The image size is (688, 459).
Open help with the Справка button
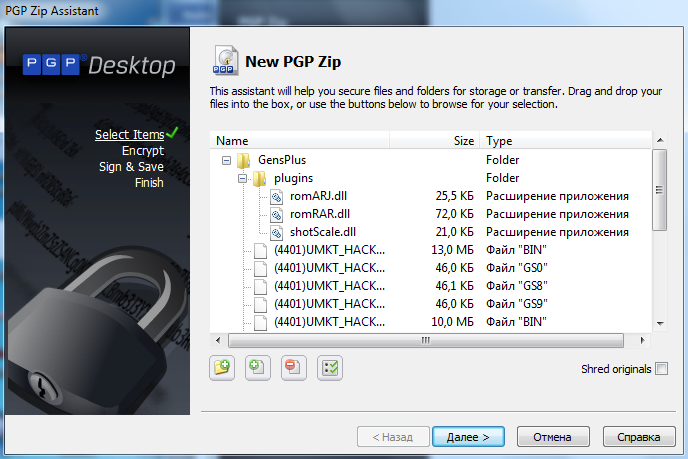[639, 437]
